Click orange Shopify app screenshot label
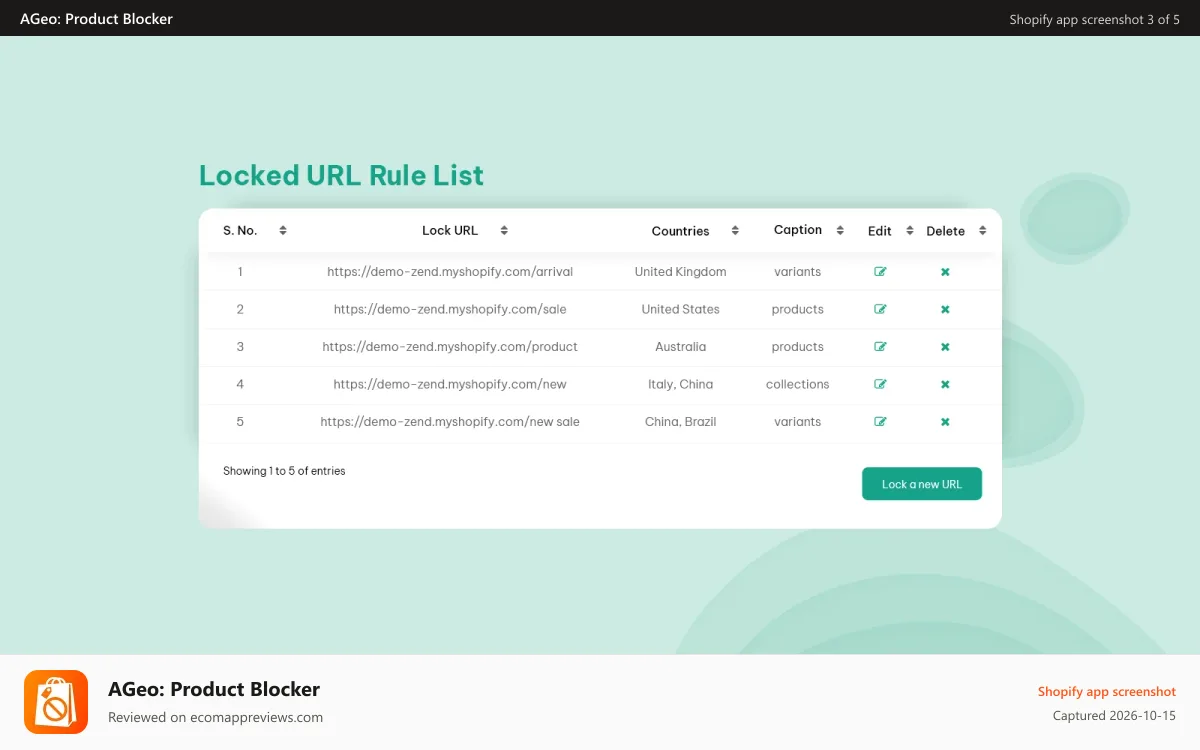The height and width of the screenshot is (750, 1200). click(1107, 692)
